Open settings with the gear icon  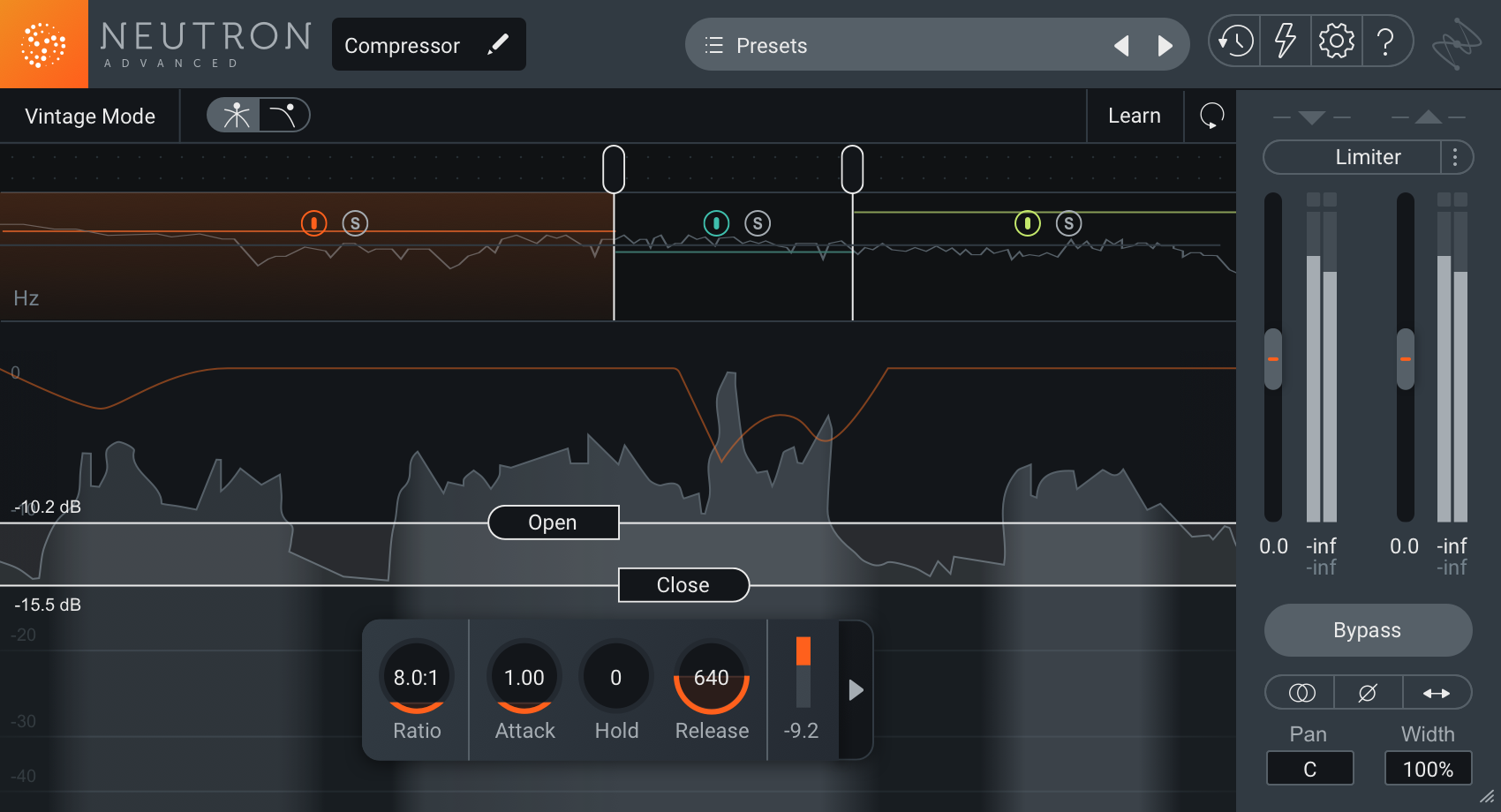point(1336,41)
